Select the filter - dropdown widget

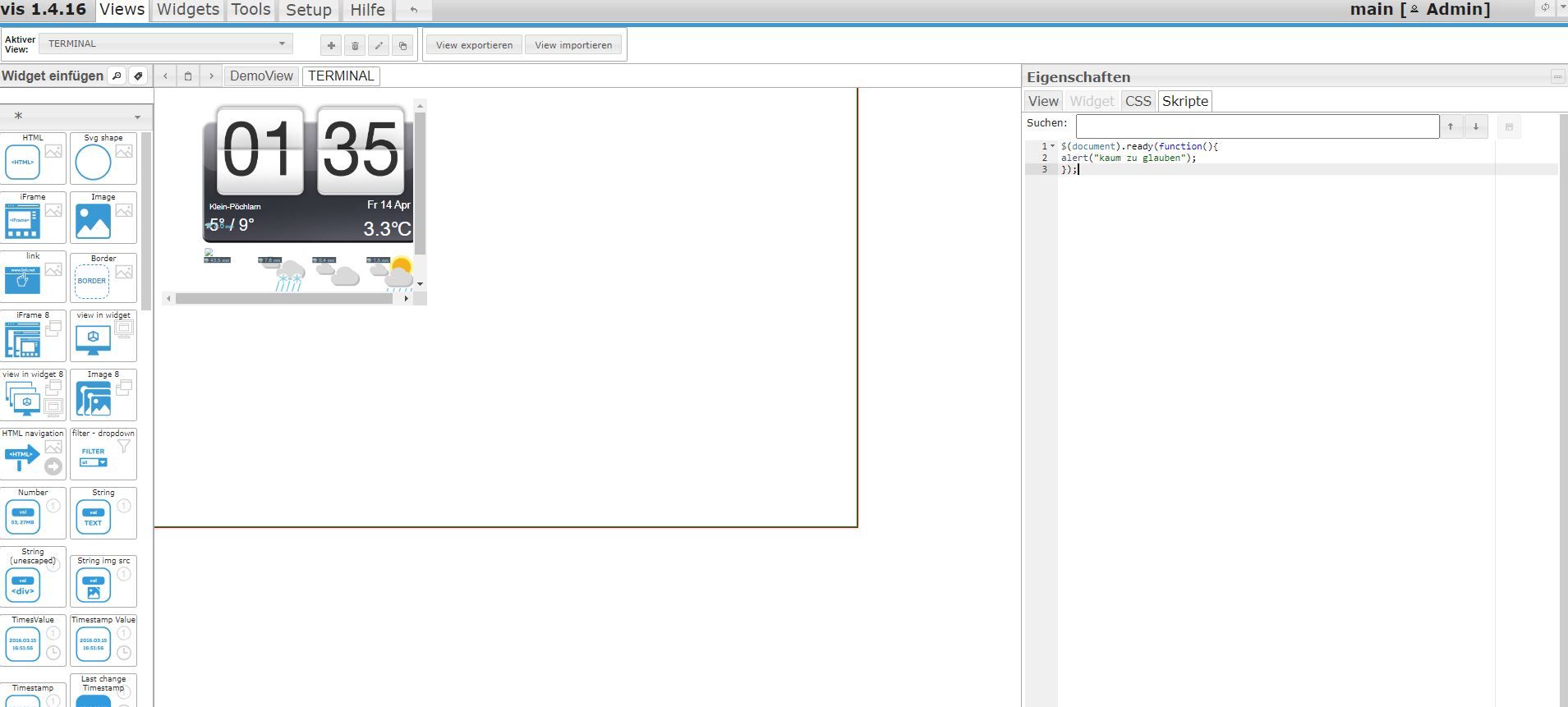103,454
